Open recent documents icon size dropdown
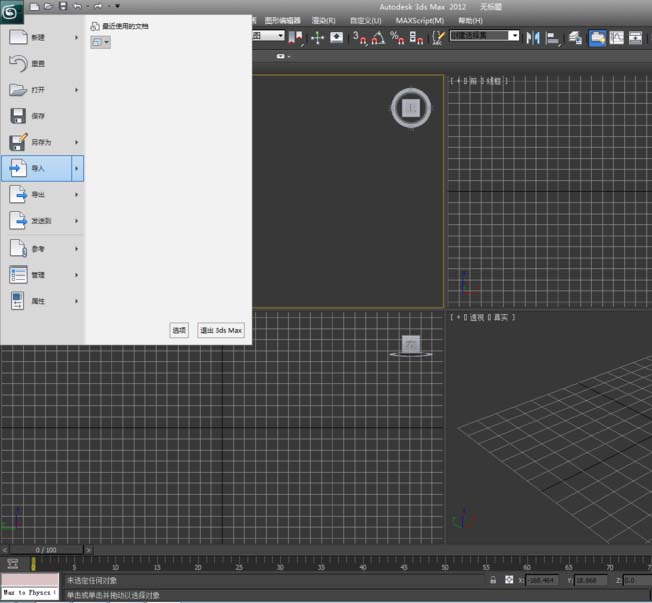This screenshot has height=603, width=652. (100, 42)
